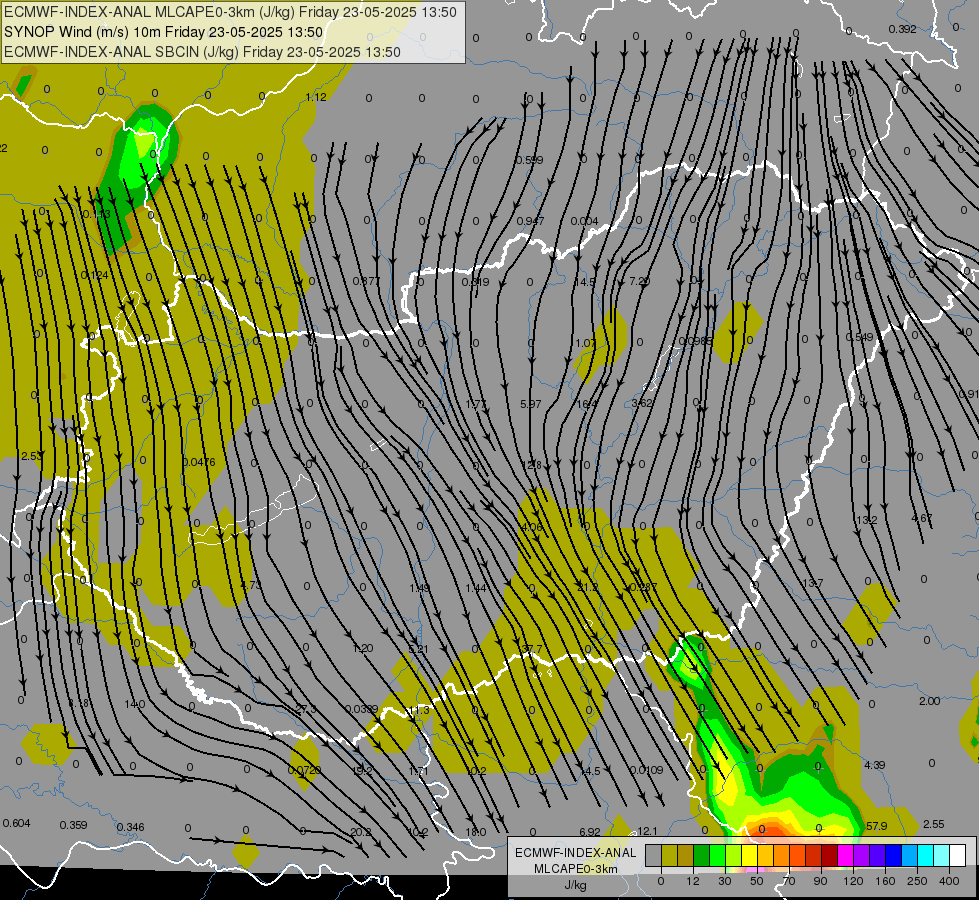Click the map value '7.29'
The height and width of the screenshot is (900, 979).
[x=639, y=282]
